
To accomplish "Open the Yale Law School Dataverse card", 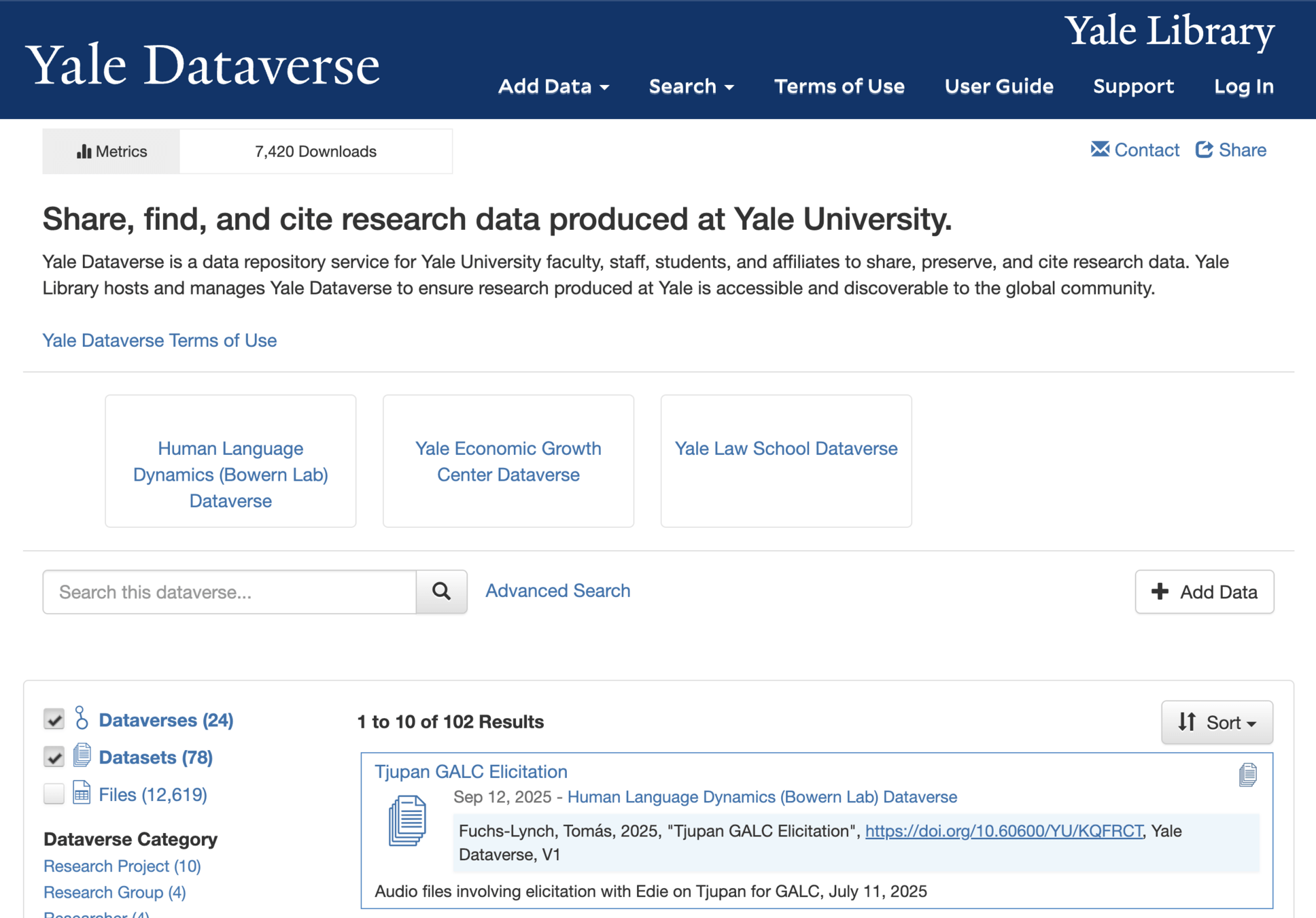I will pyautogui.click(x=785, y=449).
